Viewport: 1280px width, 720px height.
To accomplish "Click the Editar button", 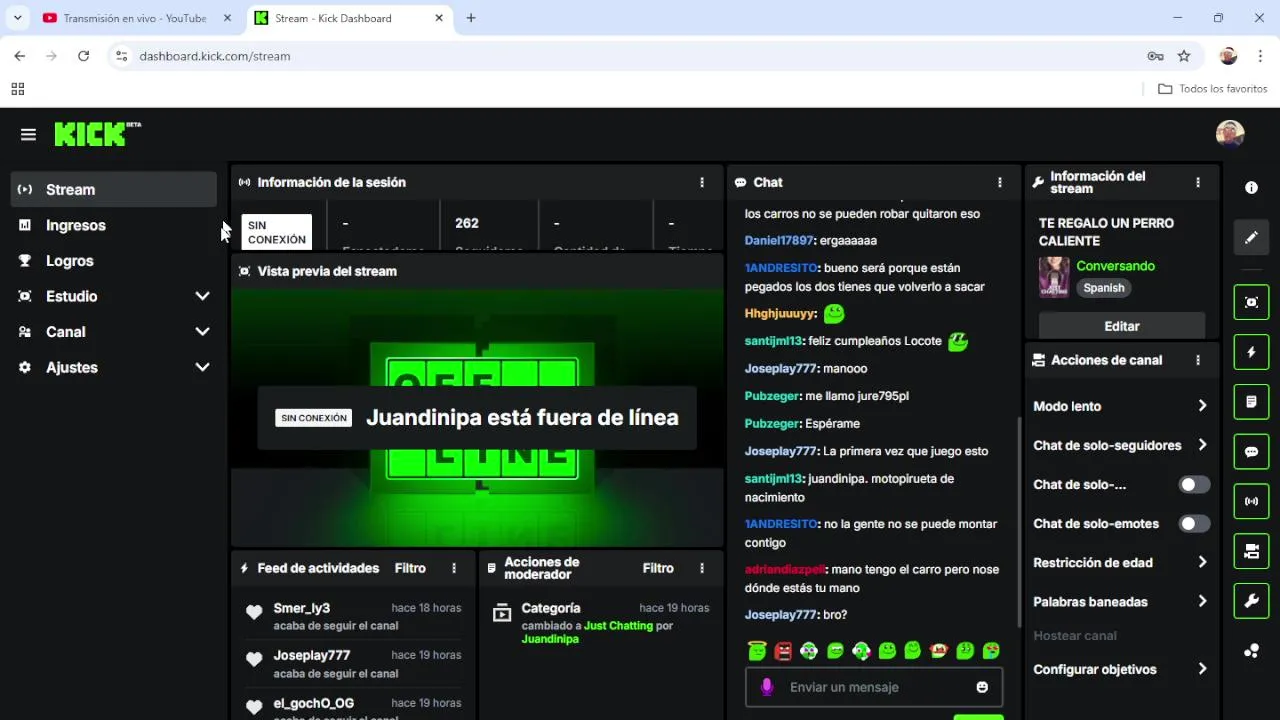I will click(1121, 326).
